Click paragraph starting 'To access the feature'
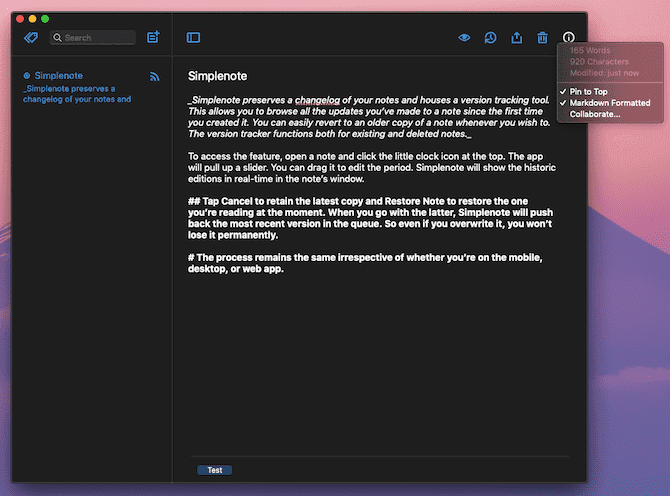 pos(372,167)
